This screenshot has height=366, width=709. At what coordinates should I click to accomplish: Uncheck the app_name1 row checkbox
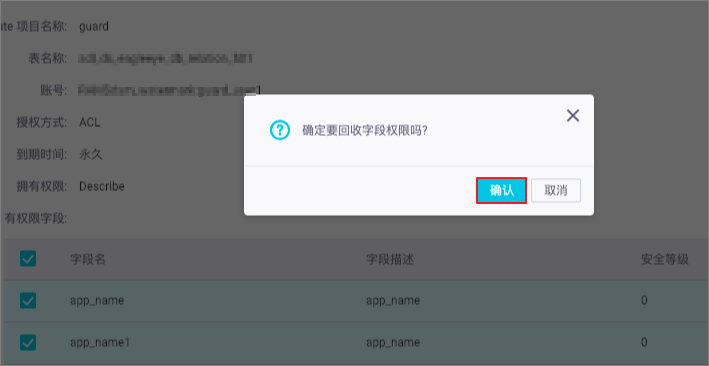tap(28, 342)
